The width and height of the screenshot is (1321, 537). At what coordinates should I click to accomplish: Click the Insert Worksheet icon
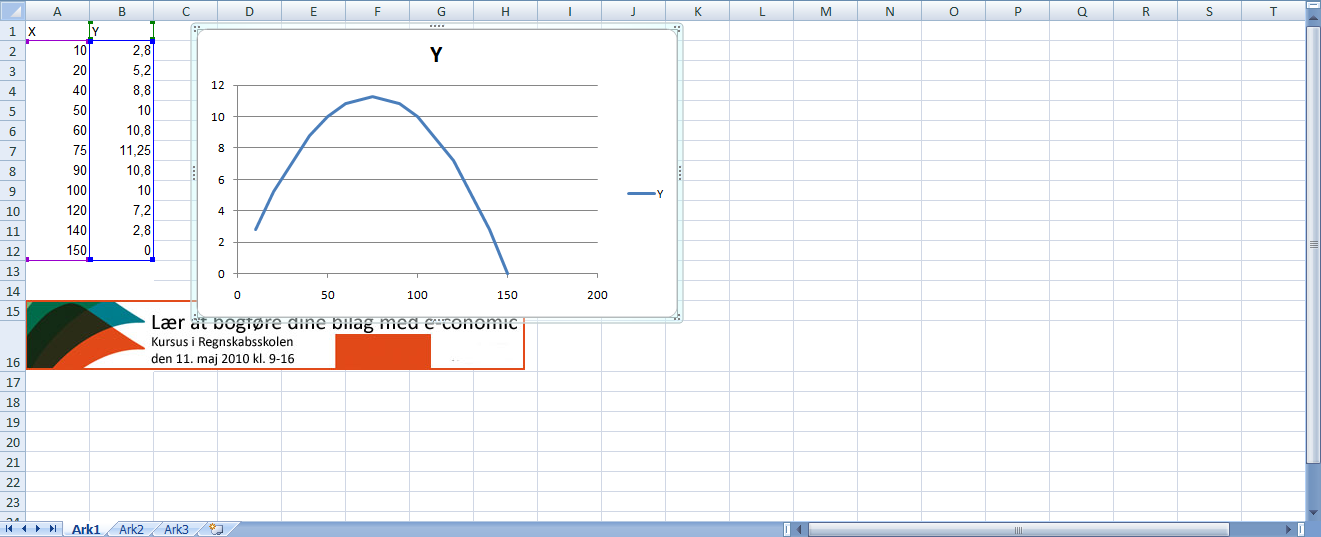point(215,529)
